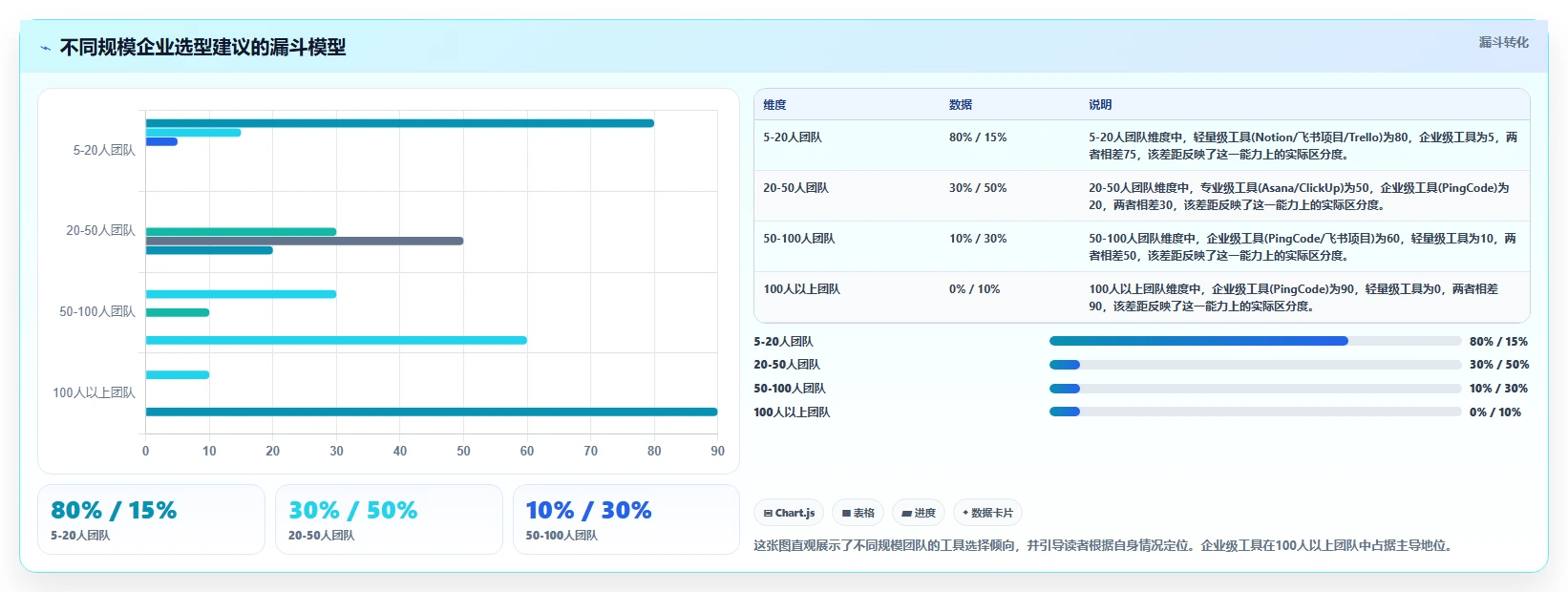Click table cell 0% / 10% in 数据 column
The image size is (1568, 592).
(x=974, y=289)
